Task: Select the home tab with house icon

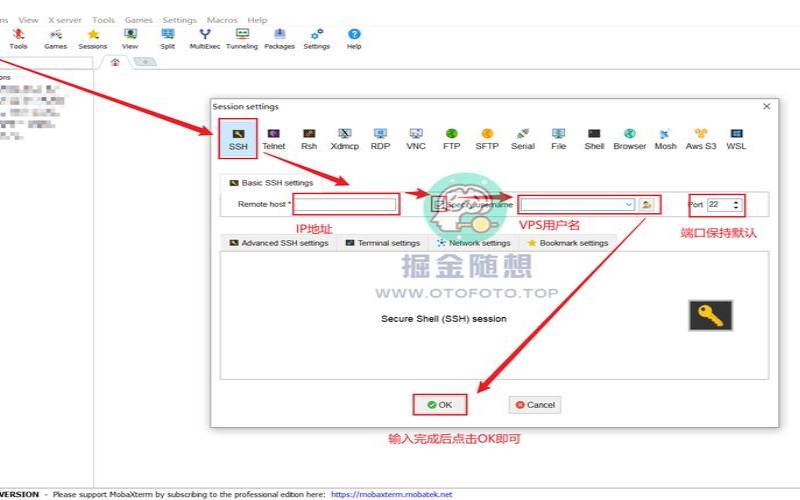Action: (115, 62)
